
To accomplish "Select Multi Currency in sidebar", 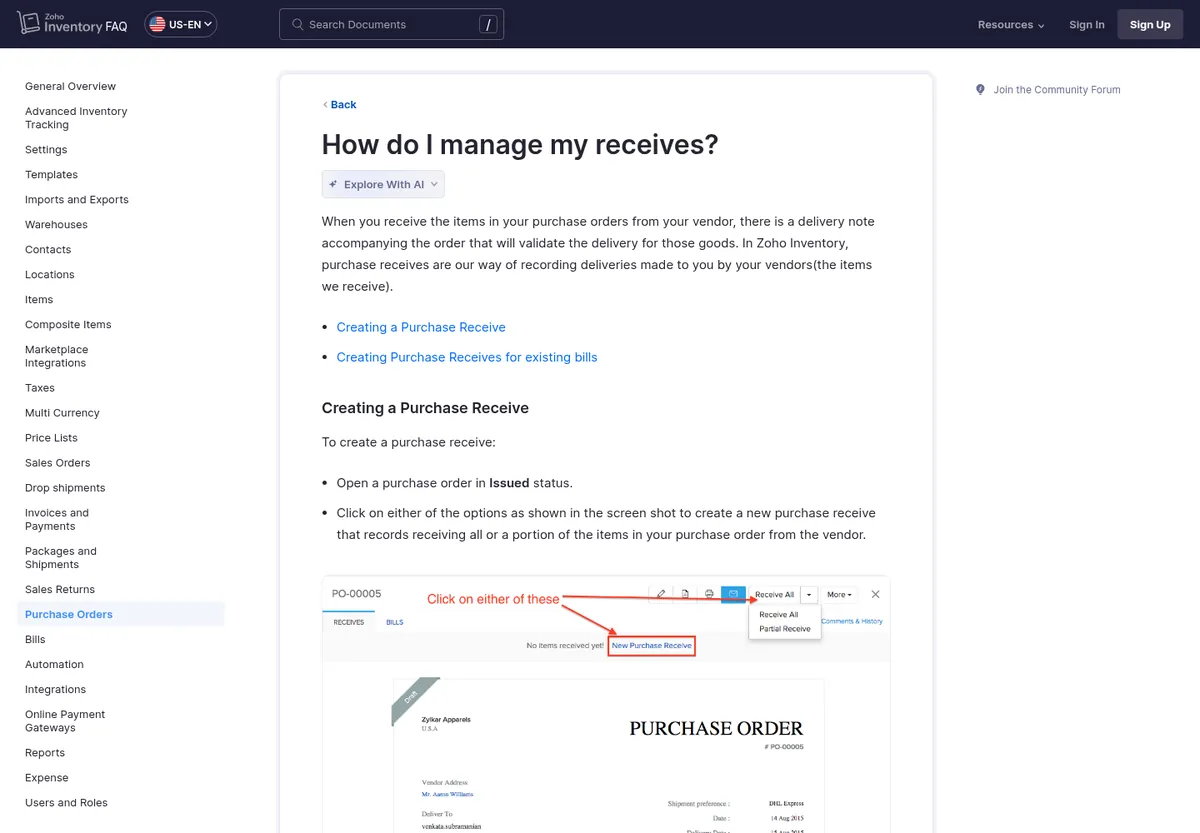I will 62,413.
